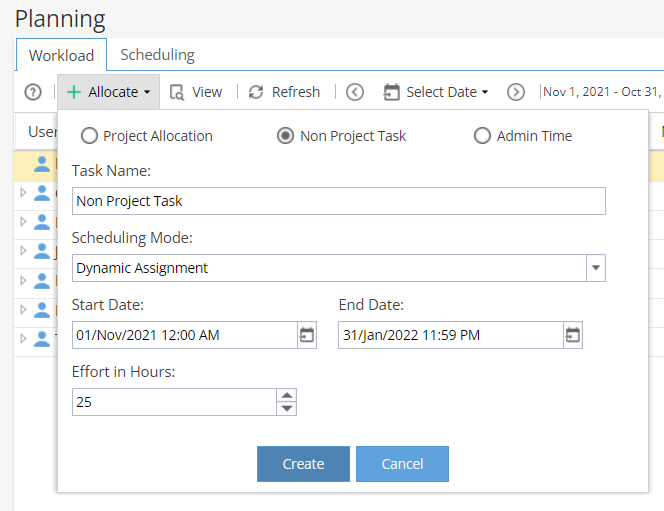The width and height of the screenshot is (664, 511).
Task: Click the Cancel button
Action: pos(402,464)
